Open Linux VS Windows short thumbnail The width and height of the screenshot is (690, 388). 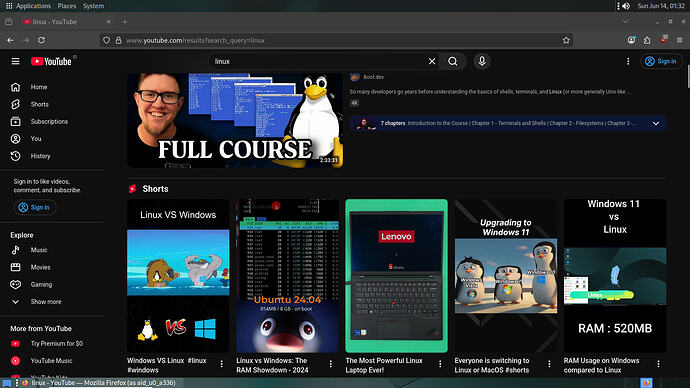pyautogui.click(x=178, y=276)
